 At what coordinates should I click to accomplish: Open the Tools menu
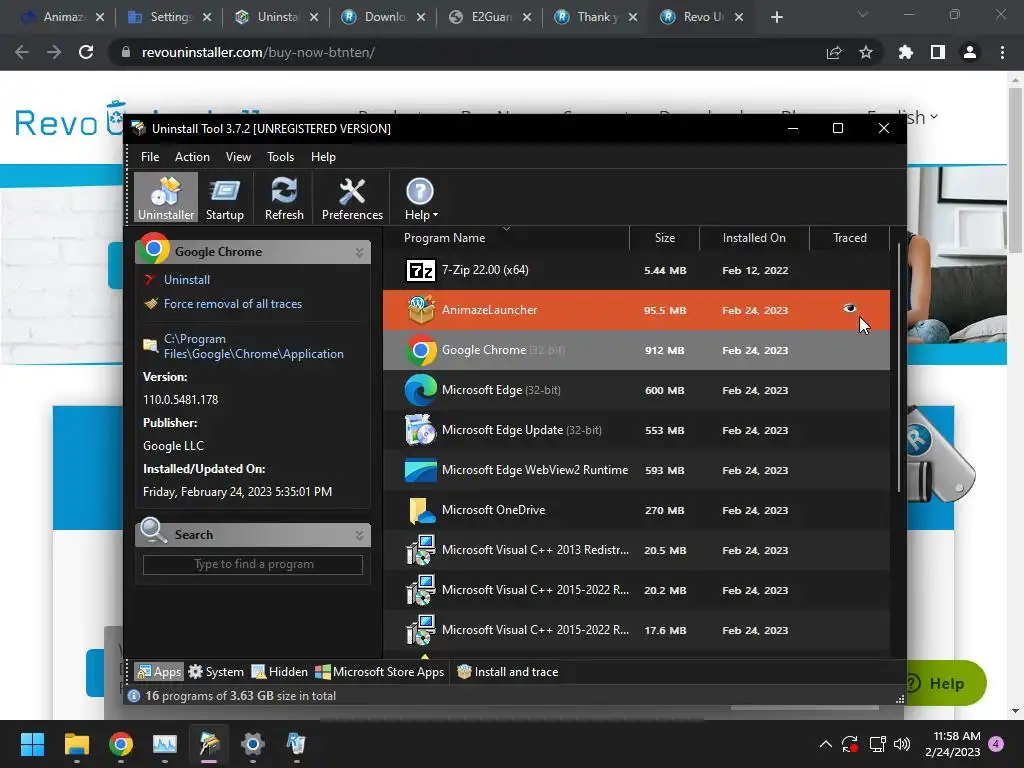point(280,157)
